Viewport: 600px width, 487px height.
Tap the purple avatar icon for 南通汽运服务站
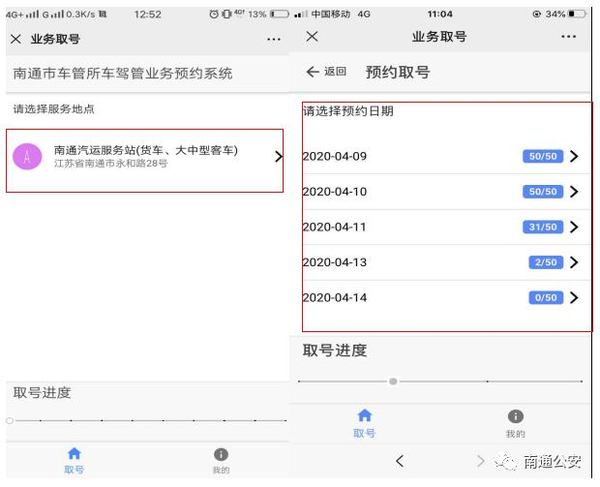[x=27, y=156]
